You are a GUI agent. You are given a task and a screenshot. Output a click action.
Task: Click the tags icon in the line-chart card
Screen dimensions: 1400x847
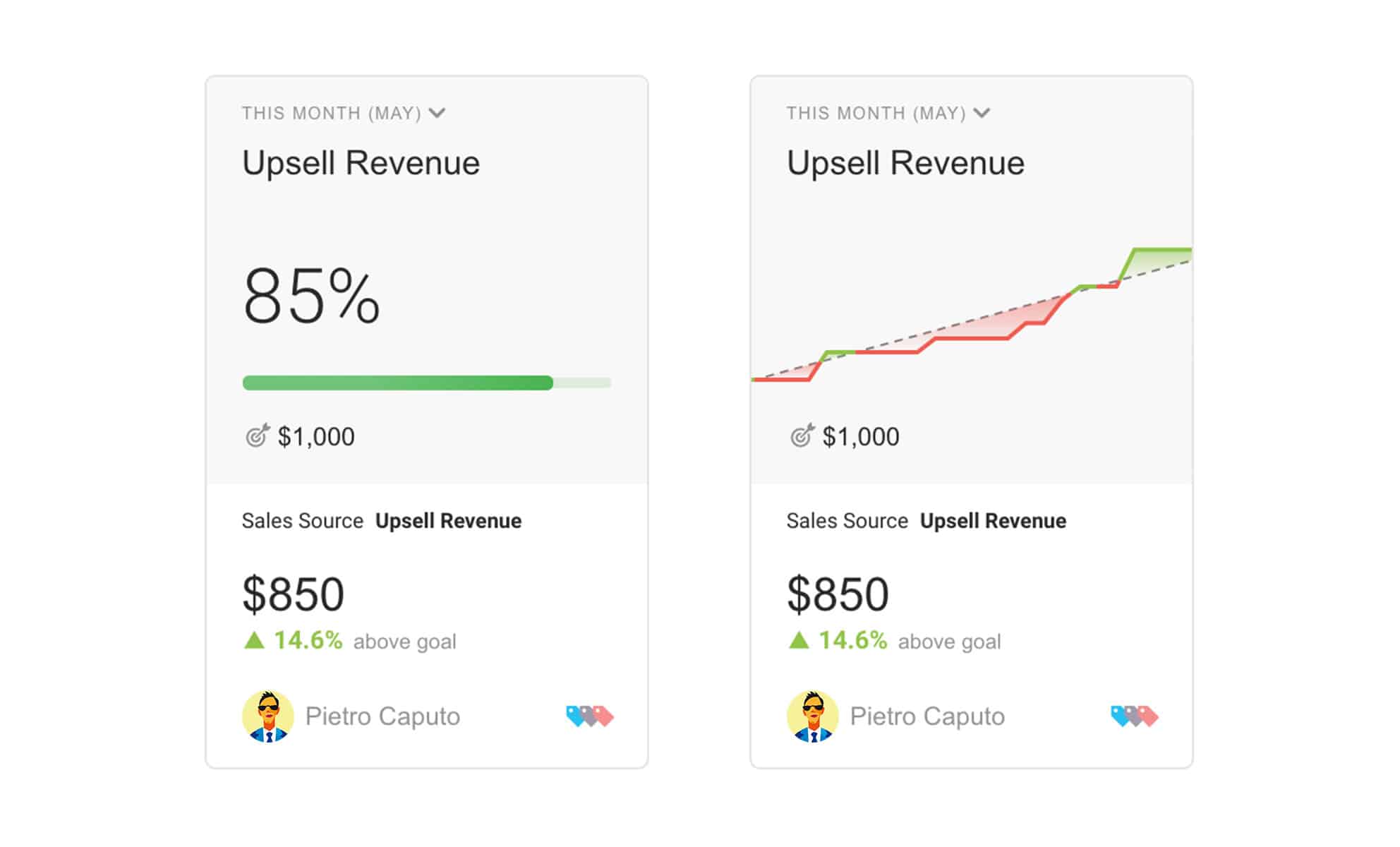click(x=1134, y=716)
